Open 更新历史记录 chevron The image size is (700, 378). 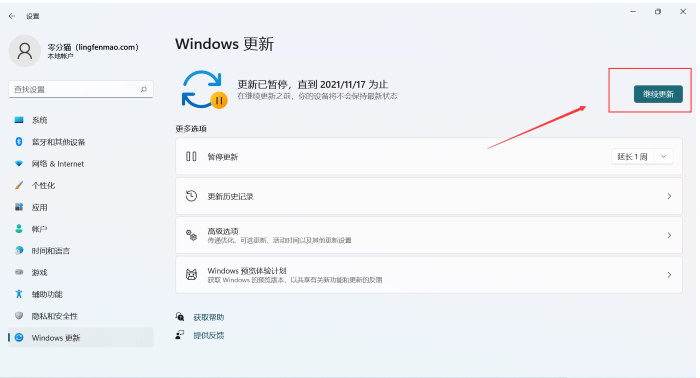coord(669,196)
